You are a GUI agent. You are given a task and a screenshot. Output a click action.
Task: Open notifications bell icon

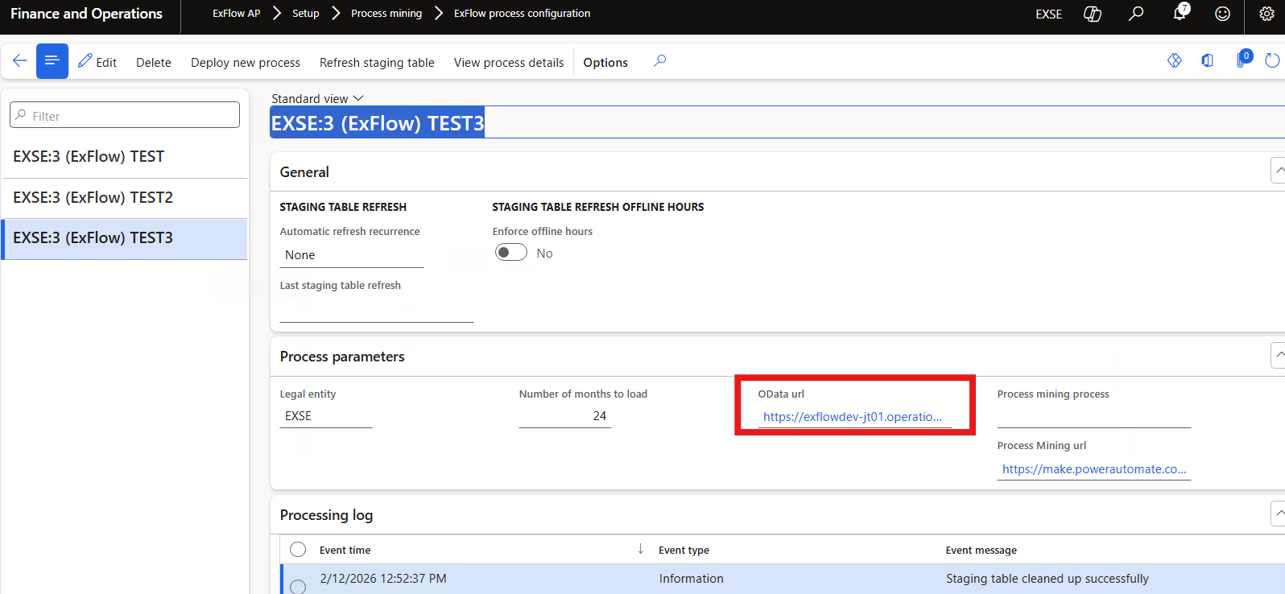[1180, 13]
